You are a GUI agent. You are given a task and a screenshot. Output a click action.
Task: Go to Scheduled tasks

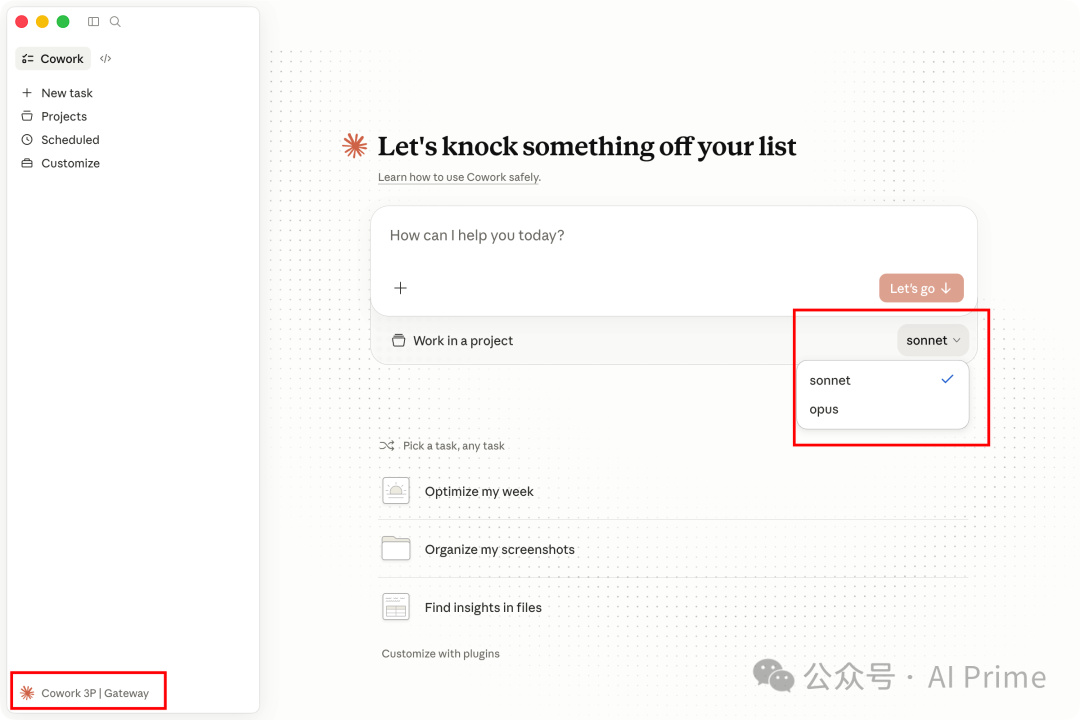point(69,140)
